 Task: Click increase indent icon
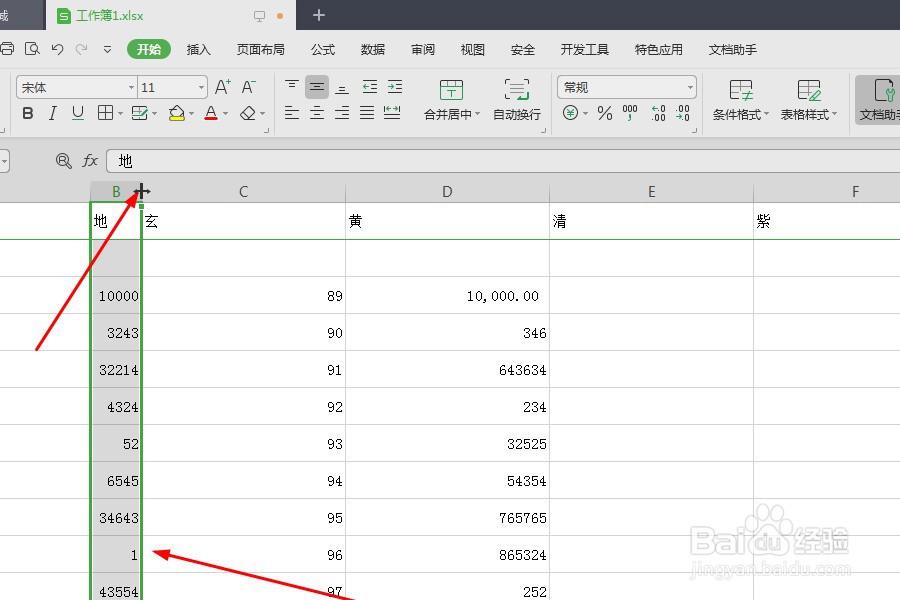coord(395,87)
